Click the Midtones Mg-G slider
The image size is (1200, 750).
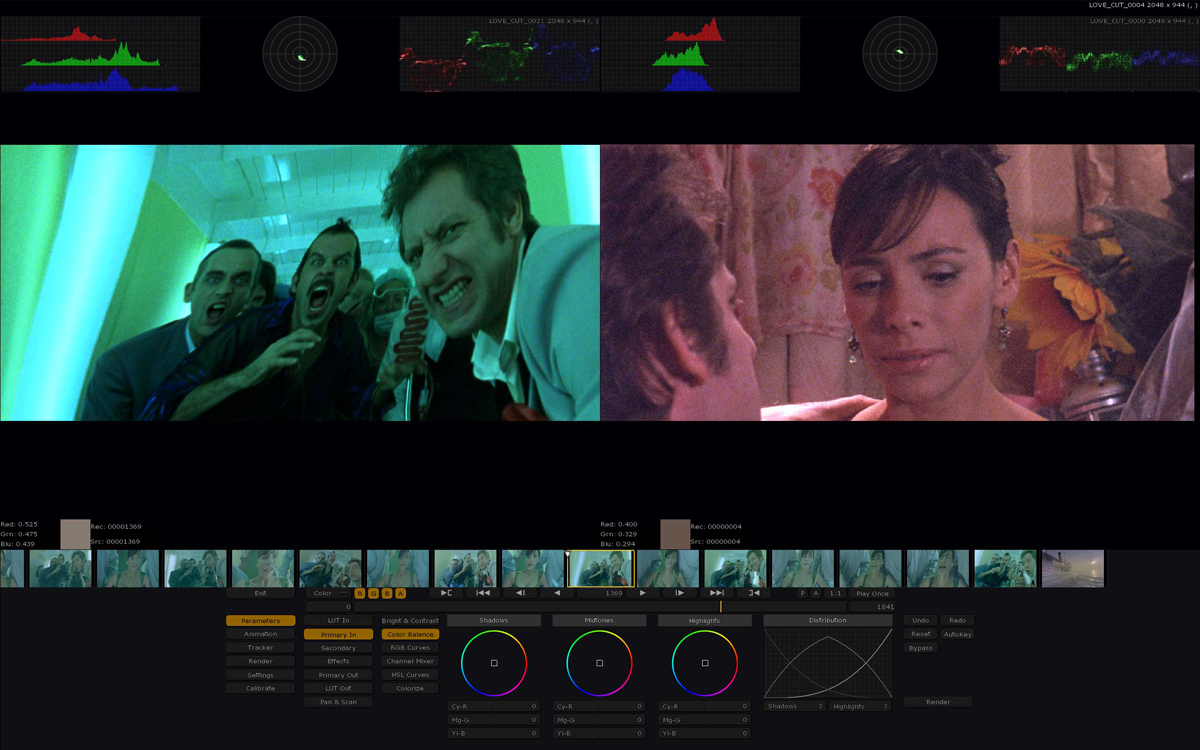point(599,720)
